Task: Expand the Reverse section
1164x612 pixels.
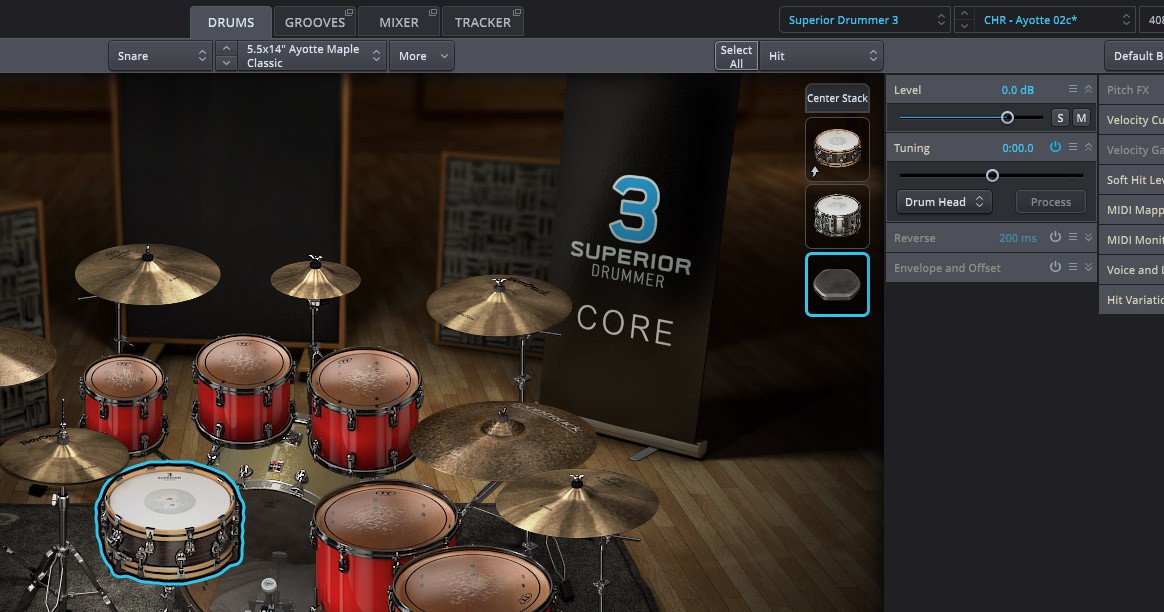Action: (x=1088, y=237)
